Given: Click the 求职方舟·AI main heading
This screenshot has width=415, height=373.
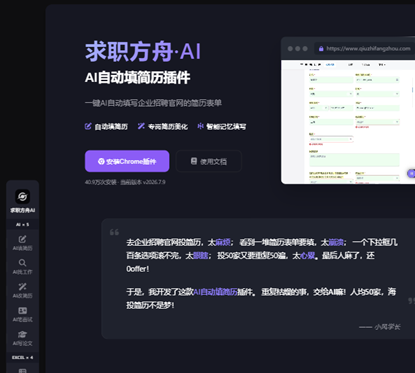Looking at the screenshot, I should click(x=143, y=52).
